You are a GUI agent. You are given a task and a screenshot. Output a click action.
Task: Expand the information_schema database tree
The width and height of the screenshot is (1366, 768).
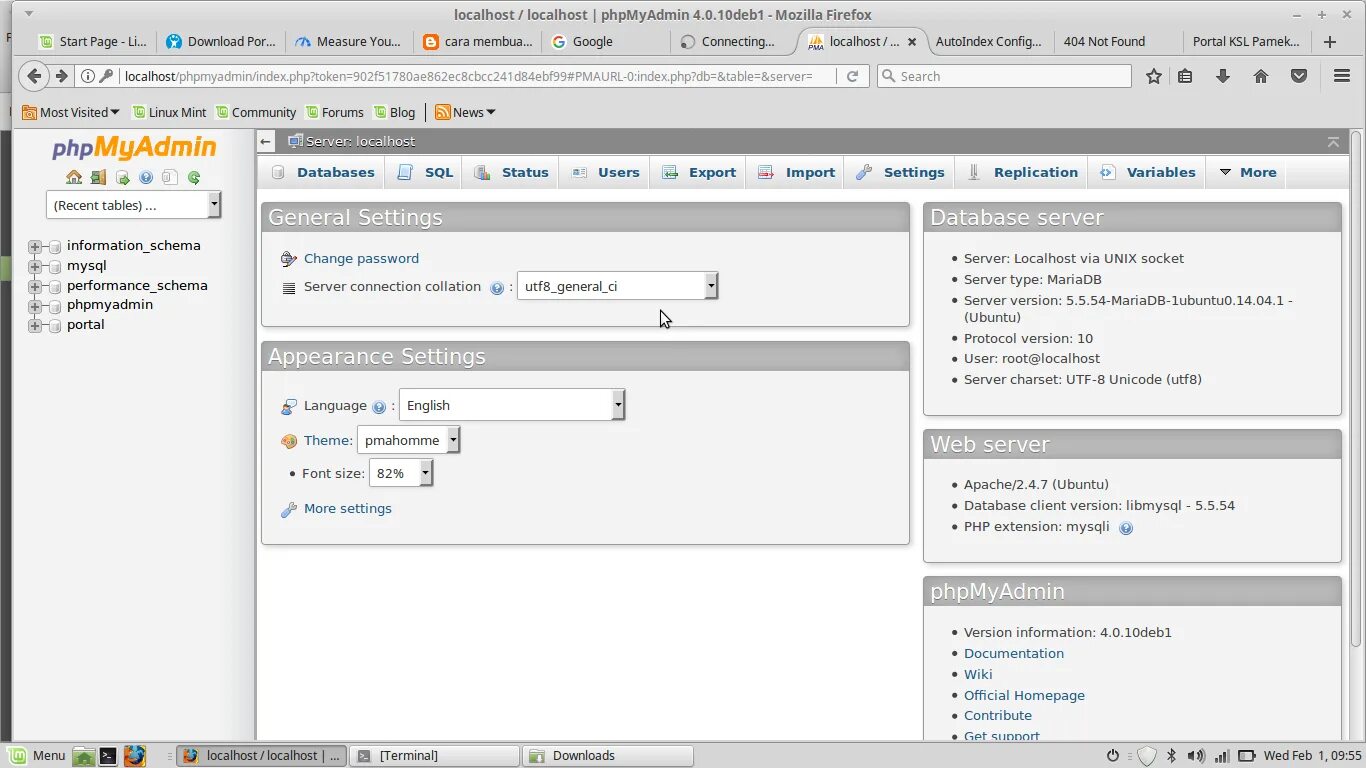point(35,246)
